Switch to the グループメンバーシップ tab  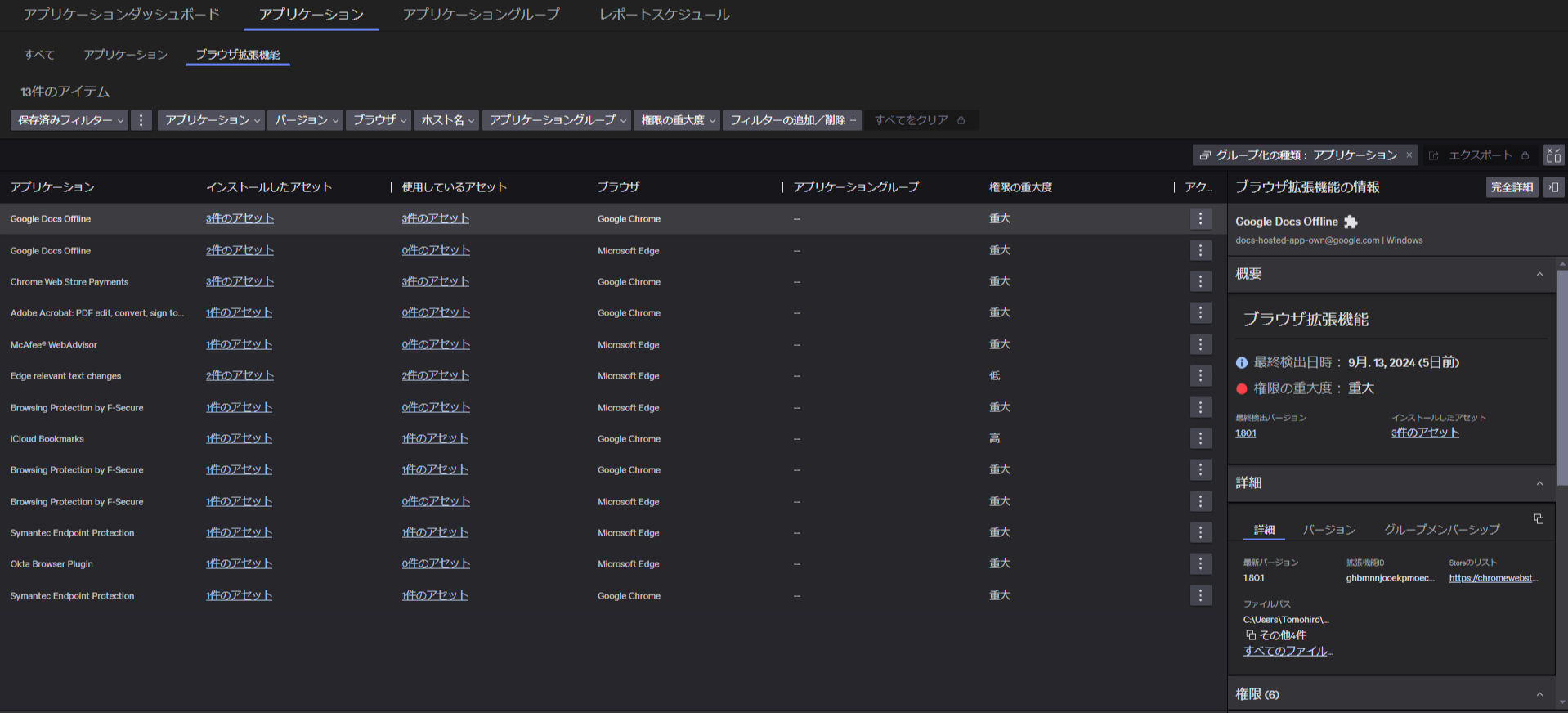[x=1442, y=530]
